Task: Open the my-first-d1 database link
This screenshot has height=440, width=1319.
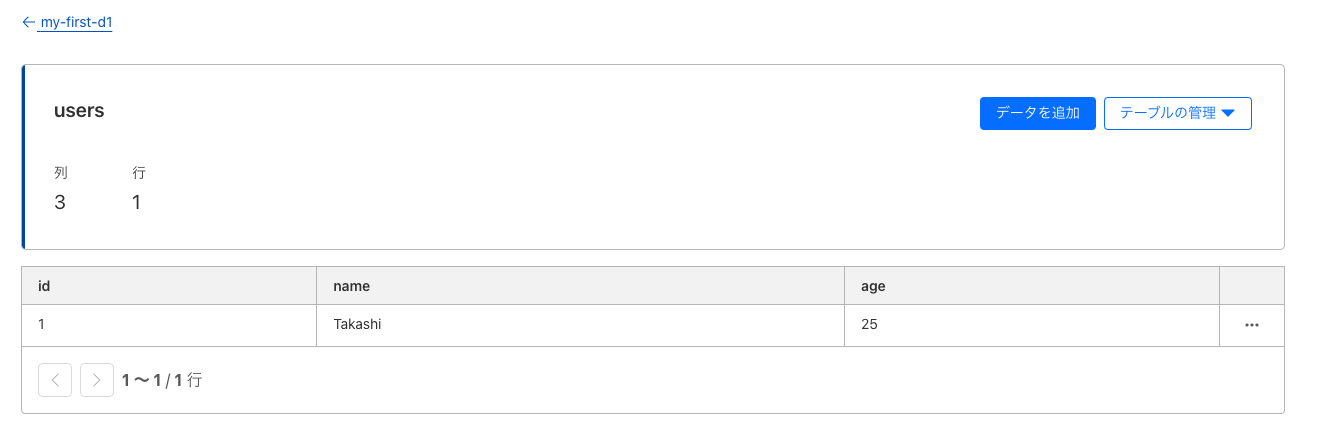Action: pos(76,22)
